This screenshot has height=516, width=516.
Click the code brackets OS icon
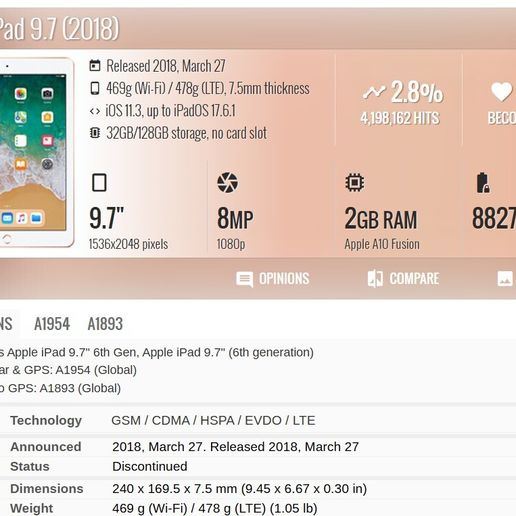coord(95,111)
